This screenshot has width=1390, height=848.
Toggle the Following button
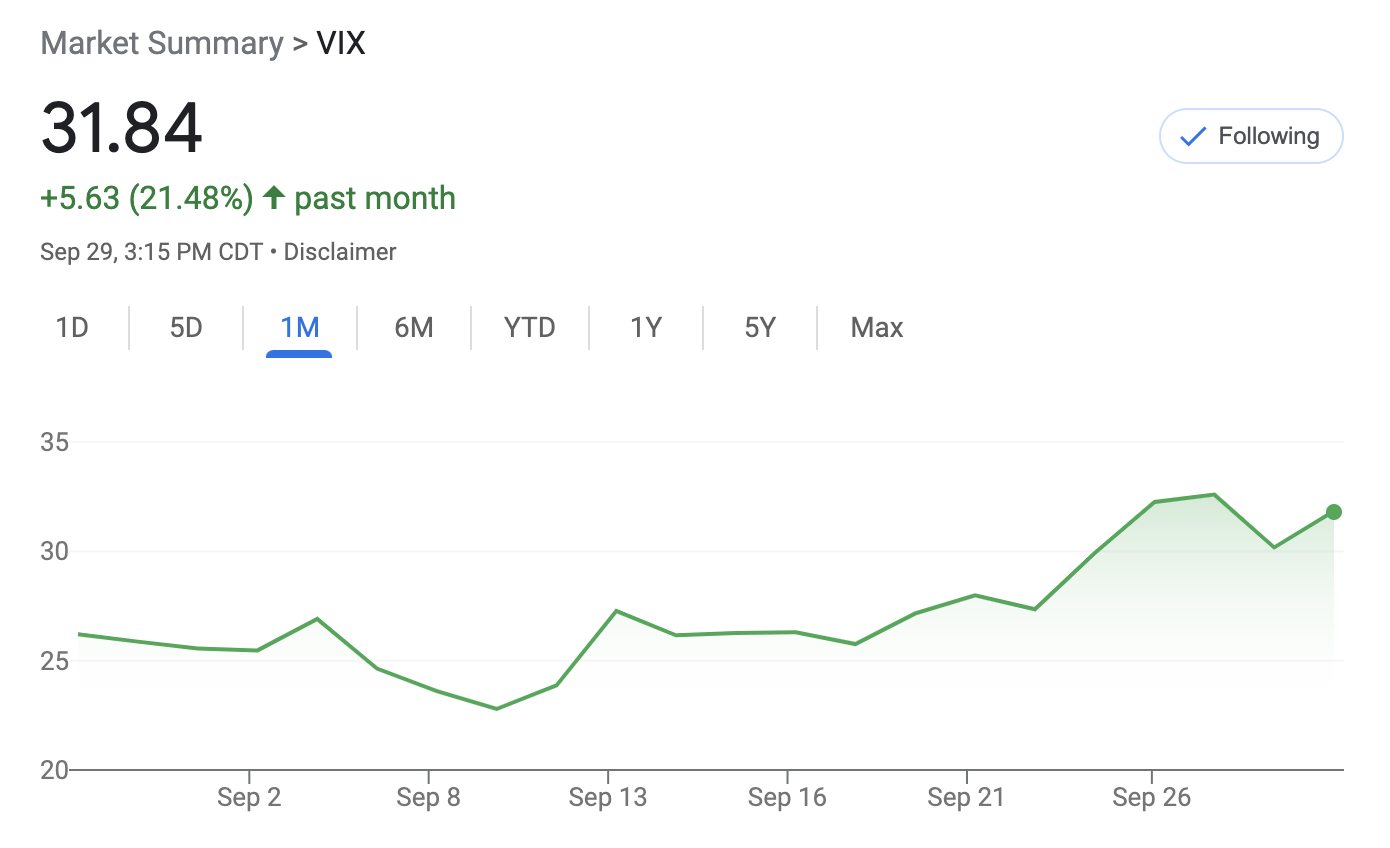(1250, 136)
